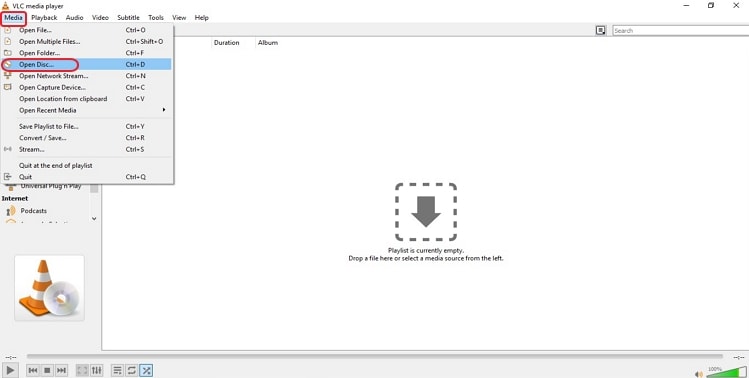Toggle loop repeat mode button
The width and height of the screenshot is (749, 378).
point(132,370)
